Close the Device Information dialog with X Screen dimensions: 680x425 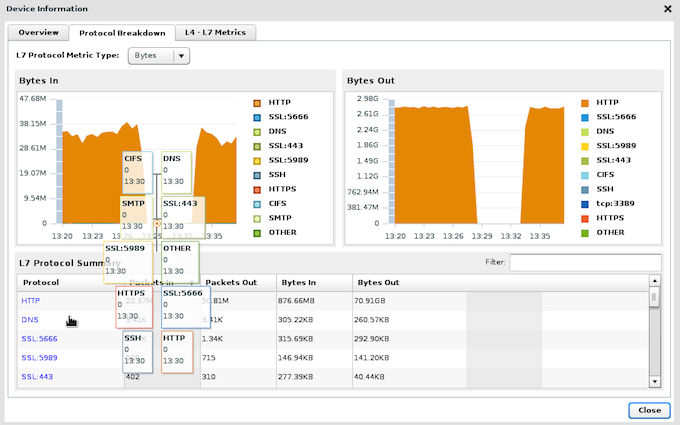(x=667, y=9)
